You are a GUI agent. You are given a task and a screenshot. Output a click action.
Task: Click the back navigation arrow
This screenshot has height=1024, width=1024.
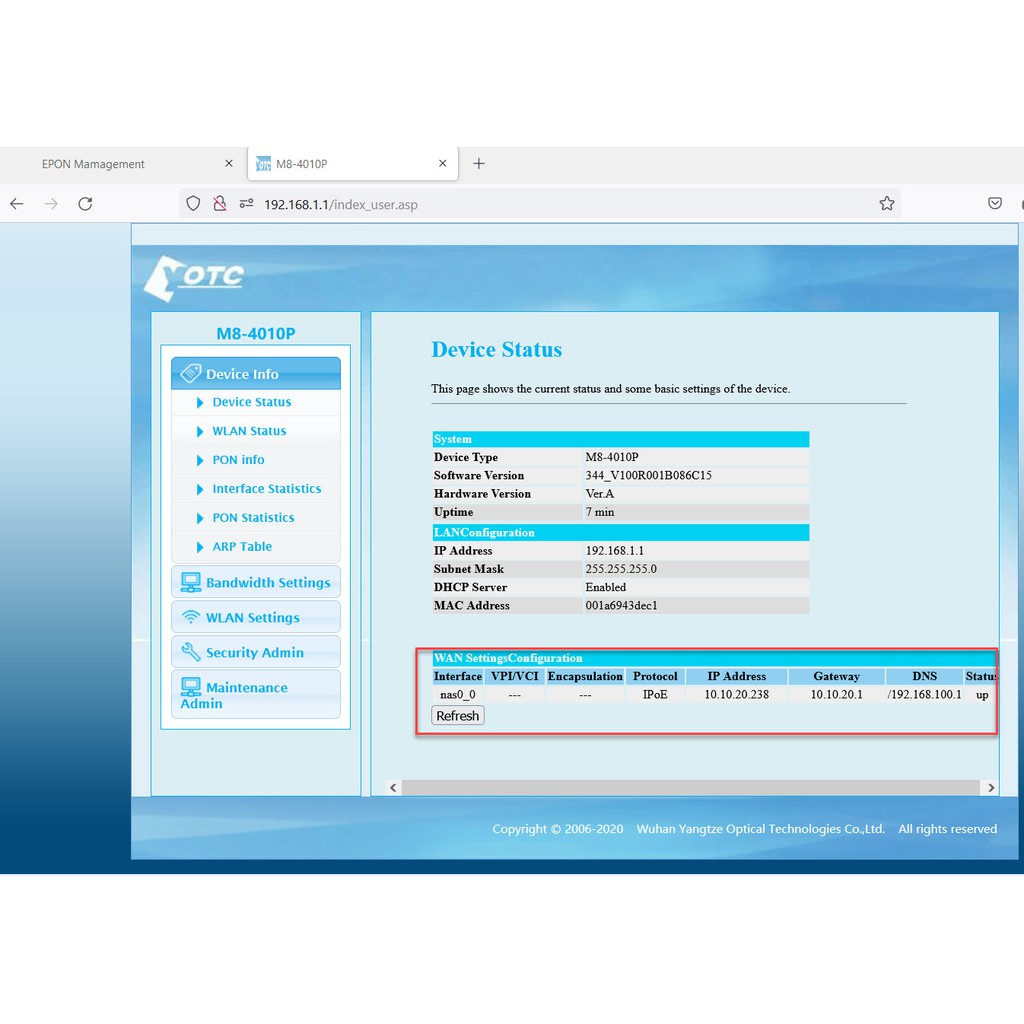[x=17, y=204]
